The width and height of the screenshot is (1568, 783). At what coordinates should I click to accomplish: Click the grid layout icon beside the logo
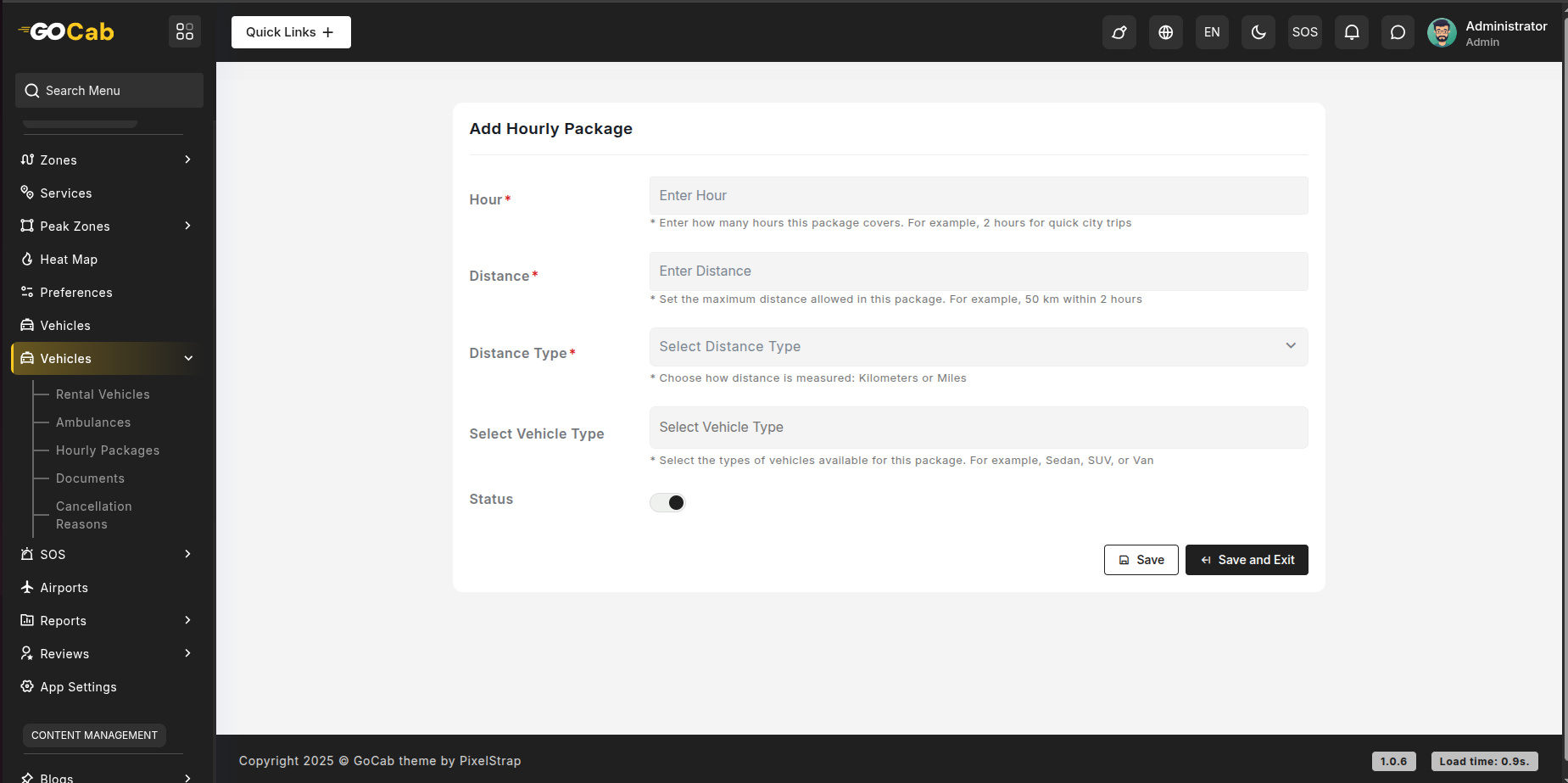(184, 32)
